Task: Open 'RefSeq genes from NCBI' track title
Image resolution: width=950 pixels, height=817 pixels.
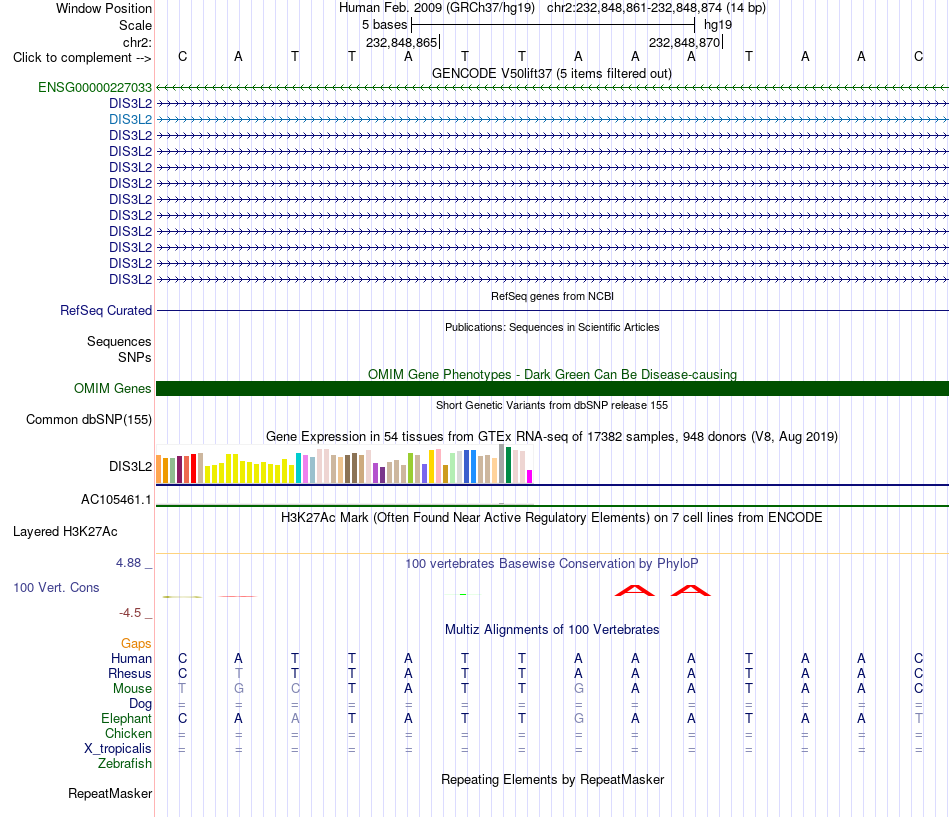Action: [552, 296]
